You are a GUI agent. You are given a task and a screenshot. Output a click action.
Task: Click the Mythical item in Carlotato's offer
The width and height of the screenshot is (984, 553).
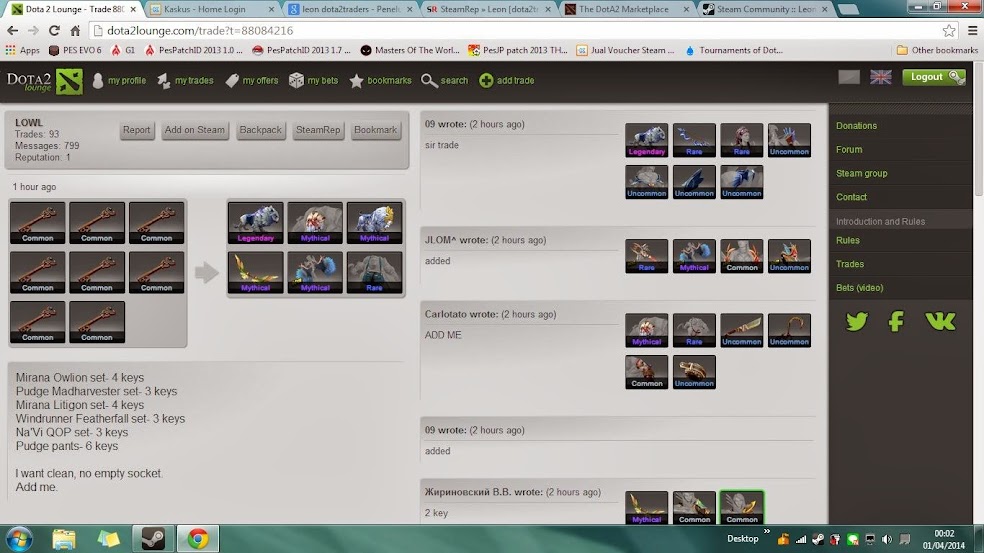point(646,330)
